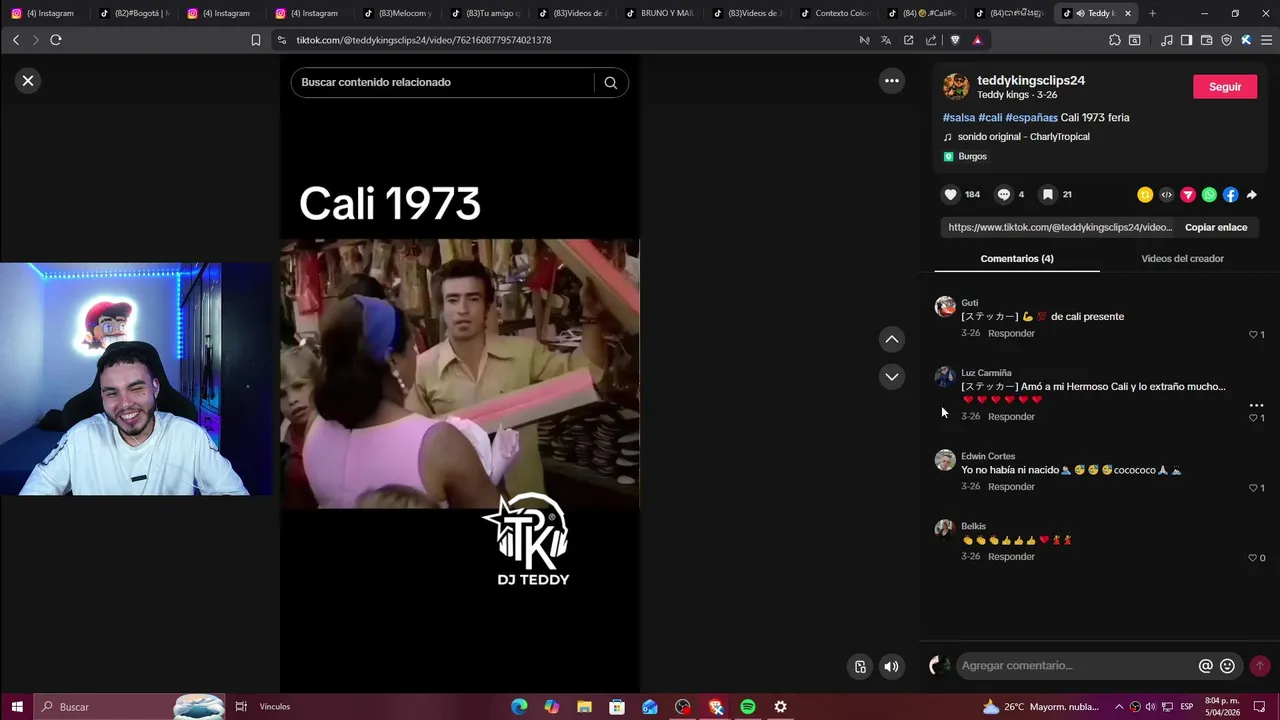This screenshot has width=1280, height=720.
Task: Close the TikTok video viewer with X
Action: coord(28,81)
